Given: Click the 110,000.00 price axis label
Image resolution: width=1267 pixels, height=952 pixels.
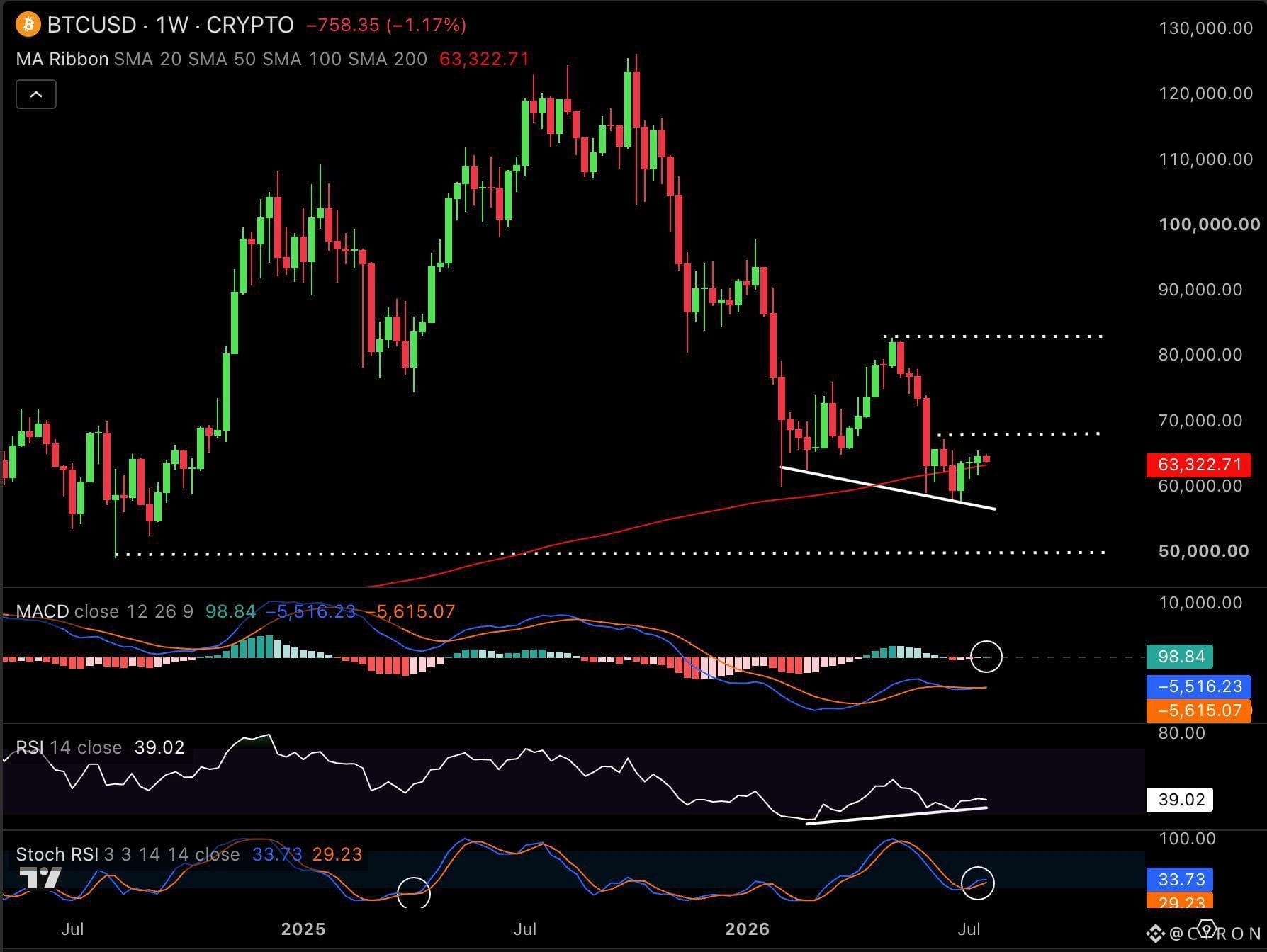Looking at the screenshot, I should (1206, 159).
